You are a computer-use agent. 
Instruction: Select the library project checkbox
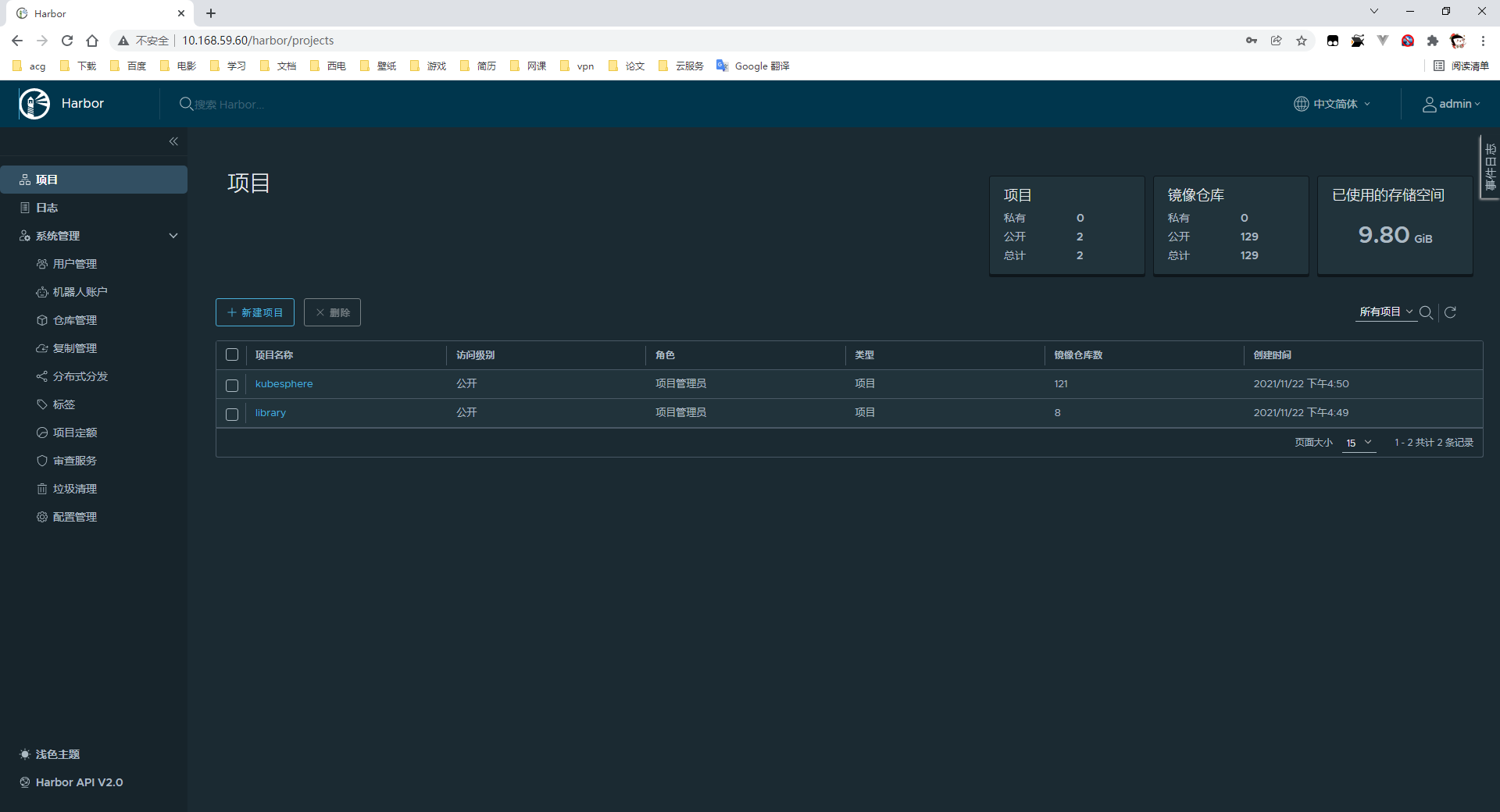click(x=232, y=414)
